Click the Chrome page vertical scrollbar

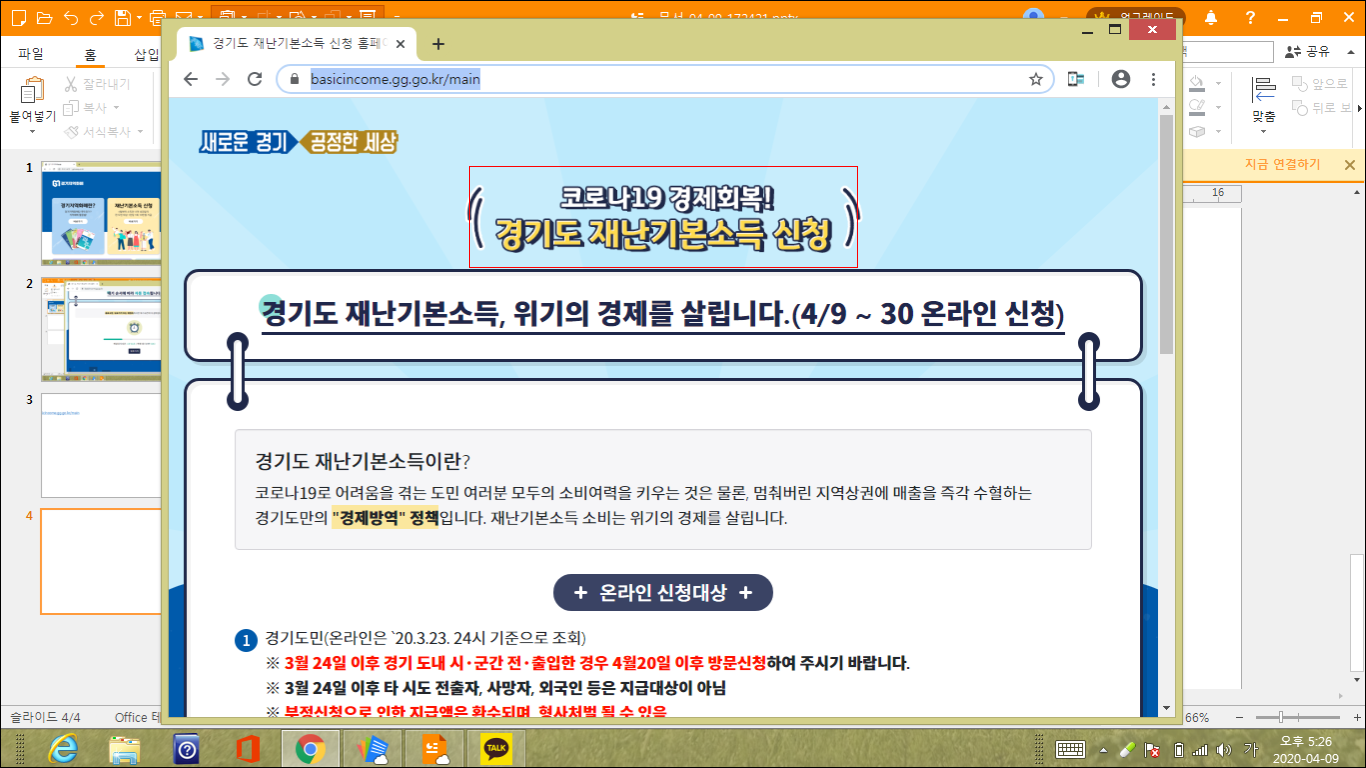[1166, 234]
